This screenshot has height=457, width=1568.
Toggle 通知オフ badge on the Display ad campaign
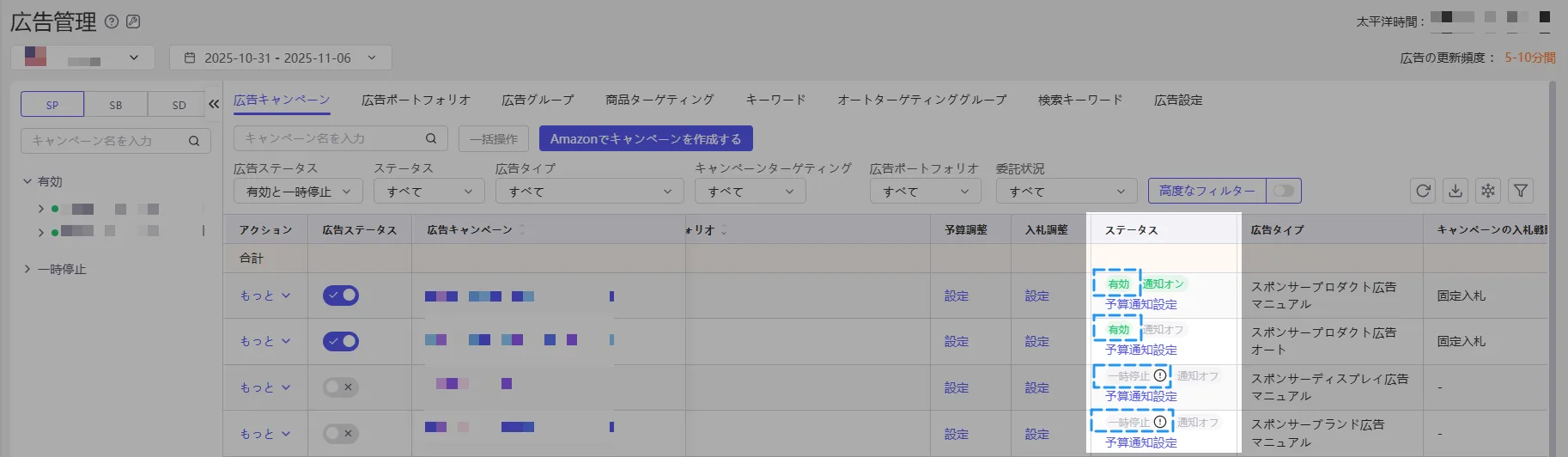[x=1198, y=376]
